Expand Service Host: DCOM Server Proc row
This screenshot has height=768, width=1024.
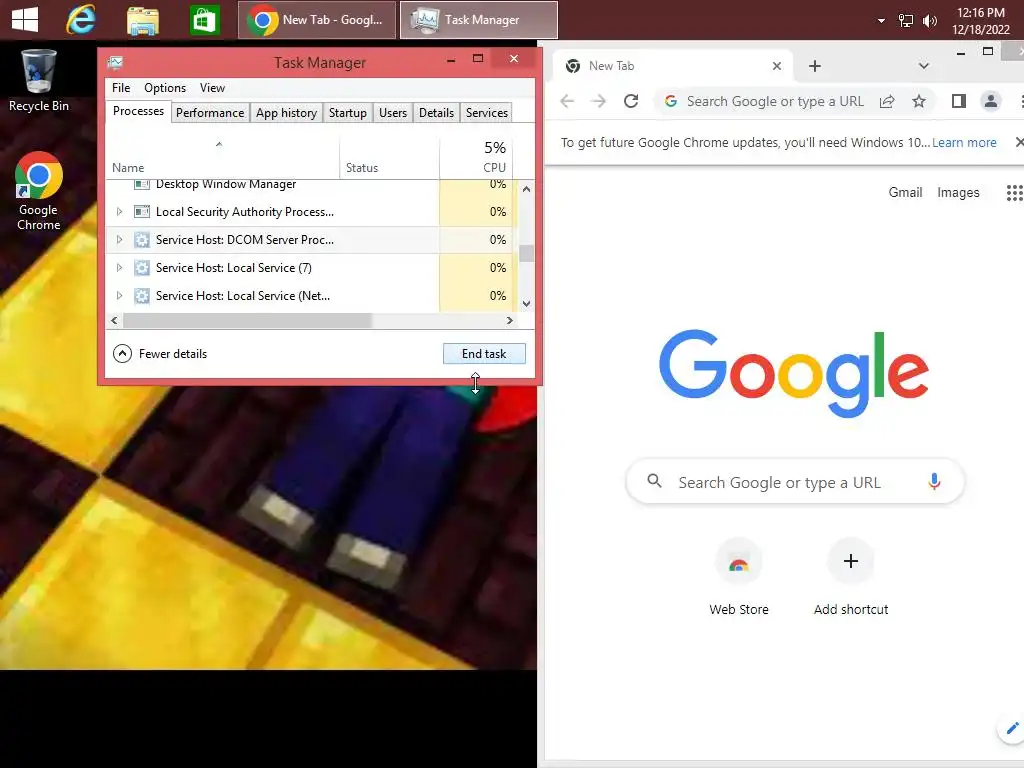[119, 240]
